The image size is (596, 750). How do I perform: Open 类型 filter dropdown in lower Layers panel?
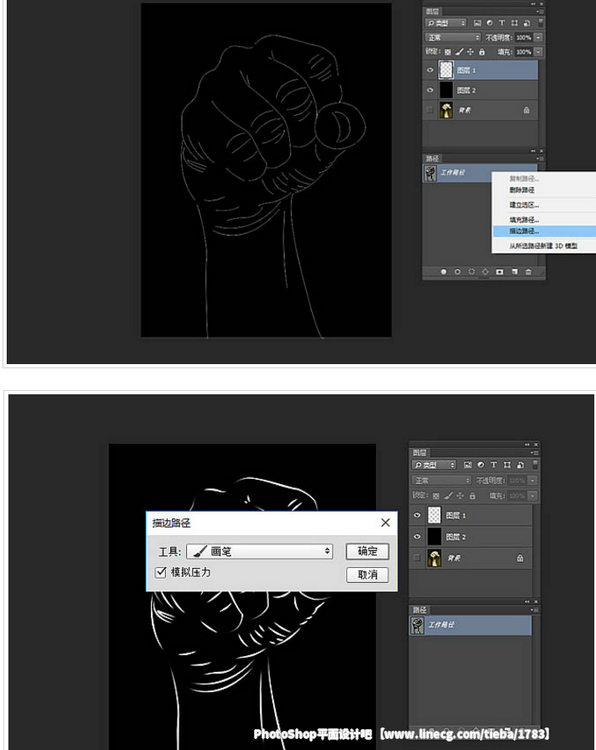coord(434,464)
